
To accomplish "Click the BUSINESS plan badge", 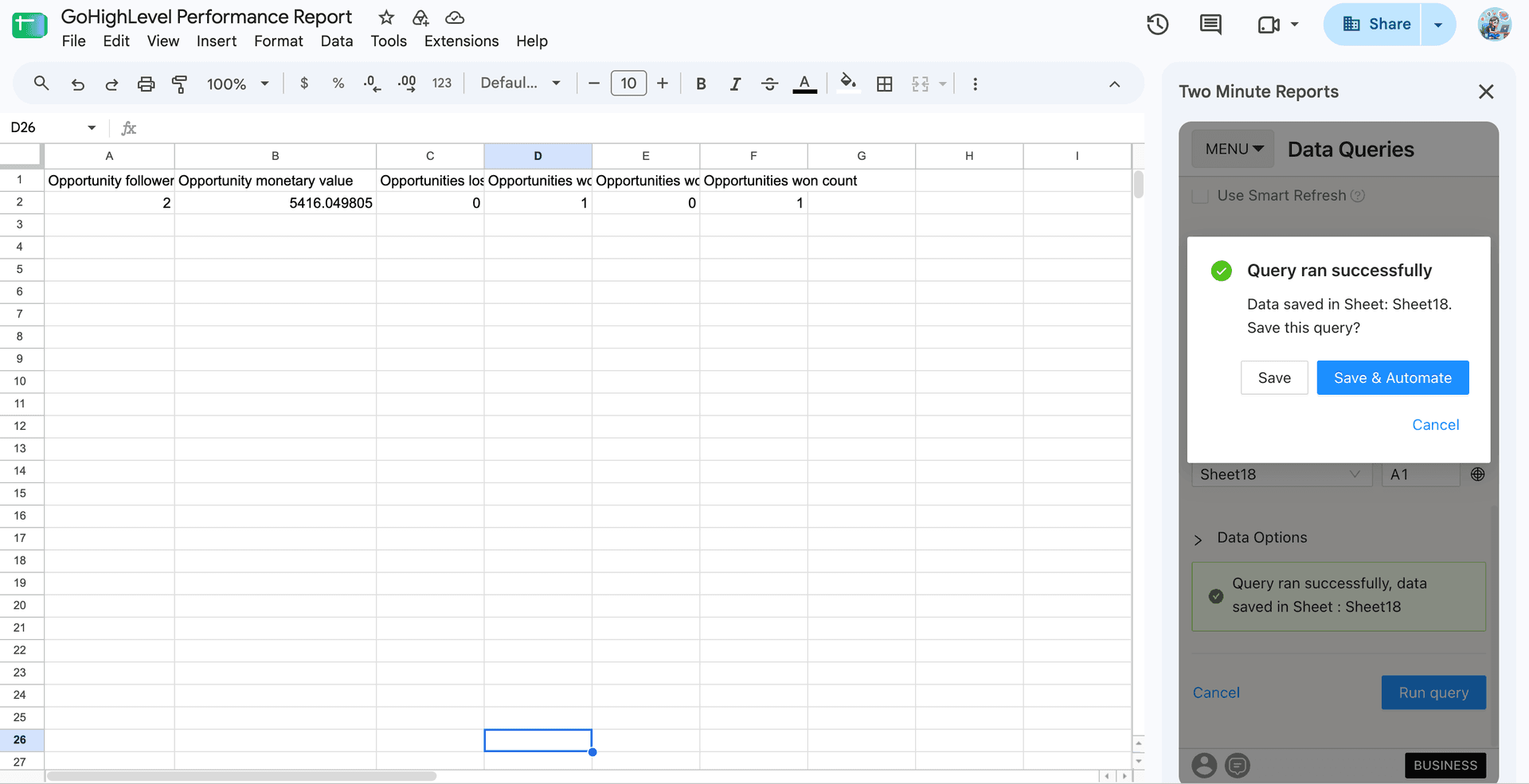I will (1445, 766).
